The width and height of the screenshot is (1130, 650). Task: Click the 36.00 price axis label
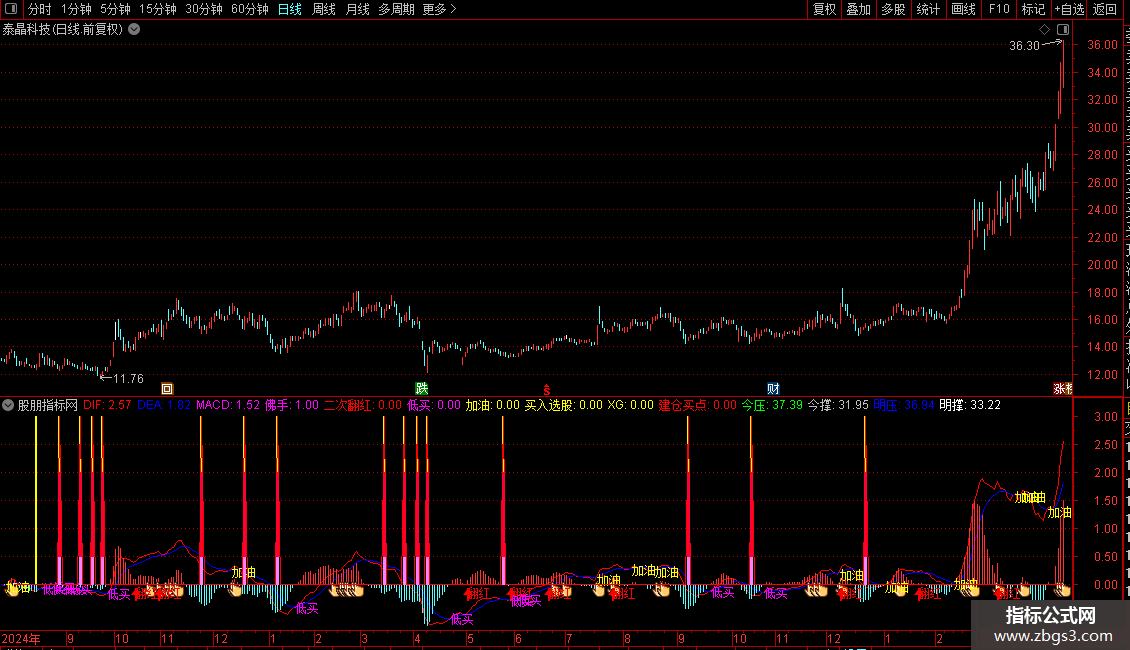tap(1103, 45)
